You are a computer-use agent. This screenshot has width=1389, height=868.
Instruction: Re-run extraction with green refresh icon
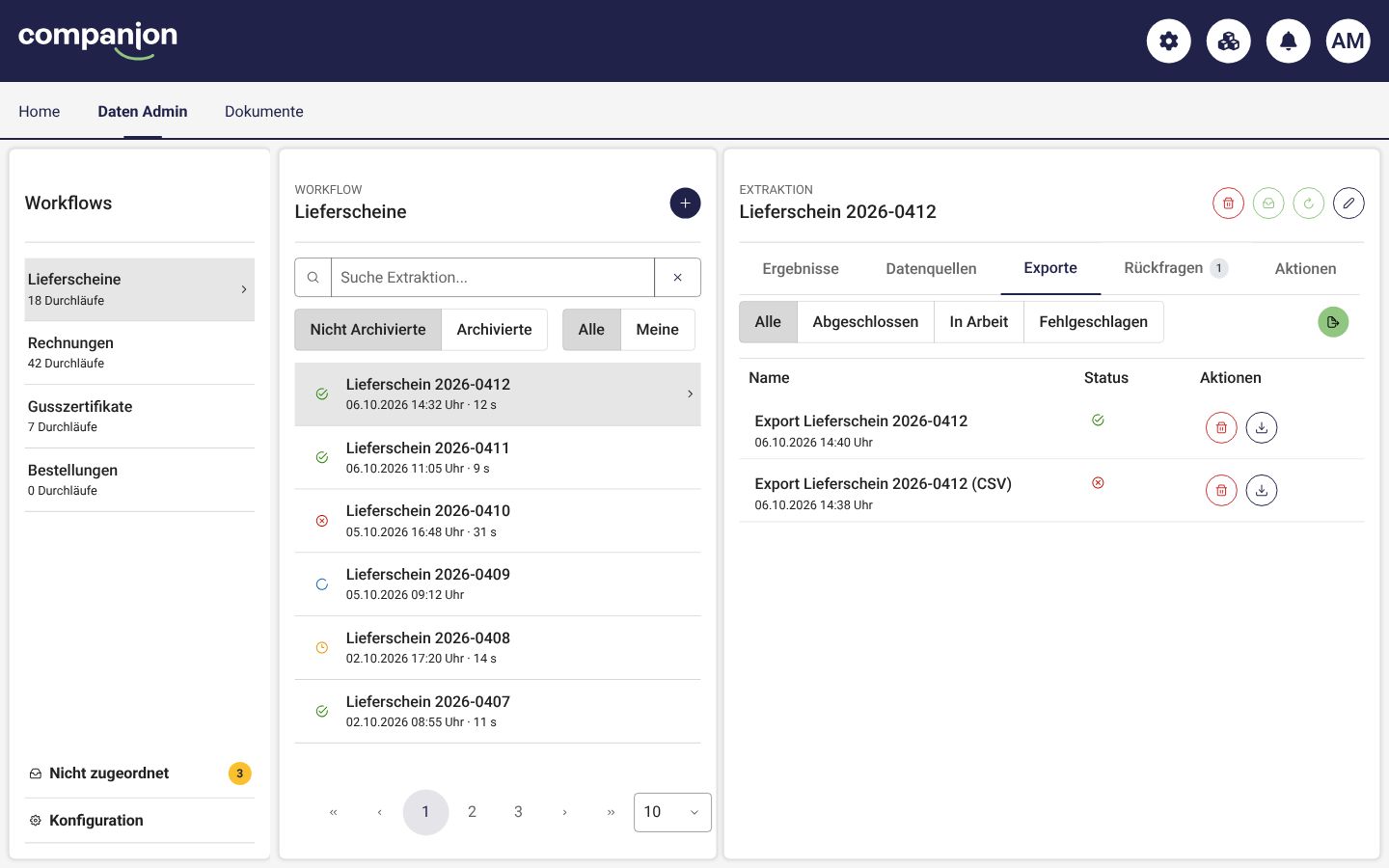point(1308,203)
